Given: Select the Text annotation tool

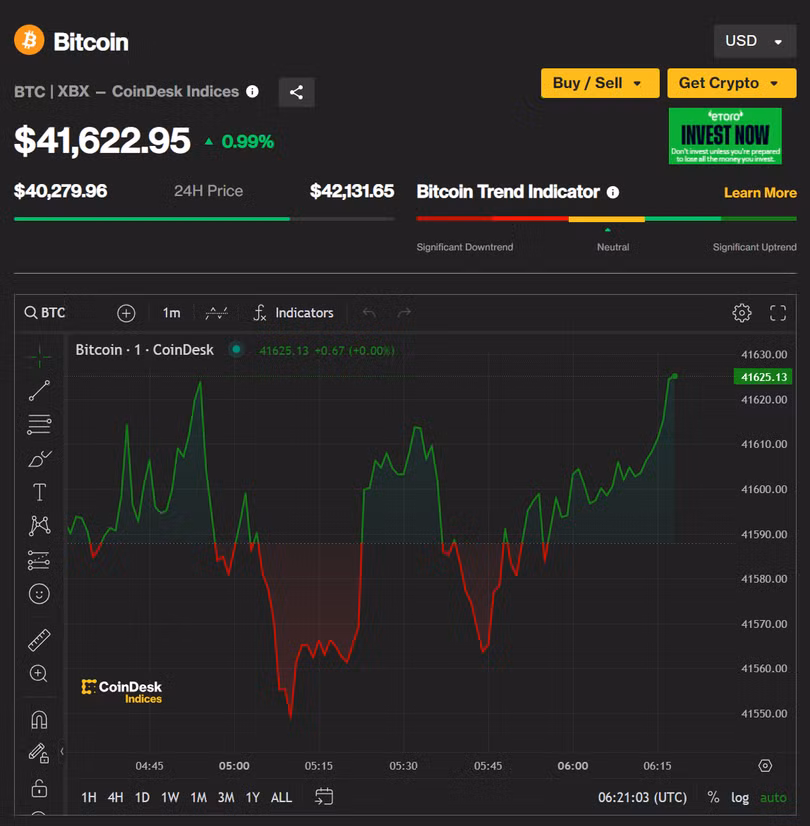Looking at the screenshot, I should point(39,492).
